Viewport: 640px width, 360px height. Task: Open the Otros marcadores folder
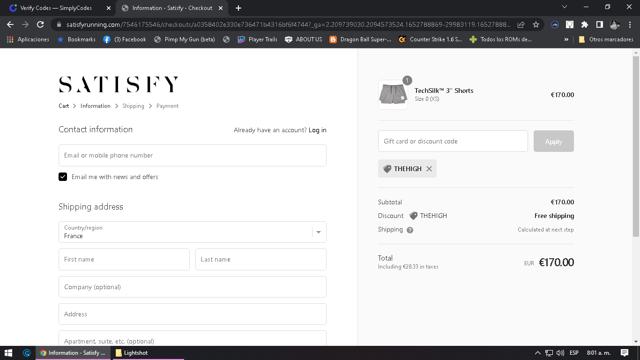606,39
